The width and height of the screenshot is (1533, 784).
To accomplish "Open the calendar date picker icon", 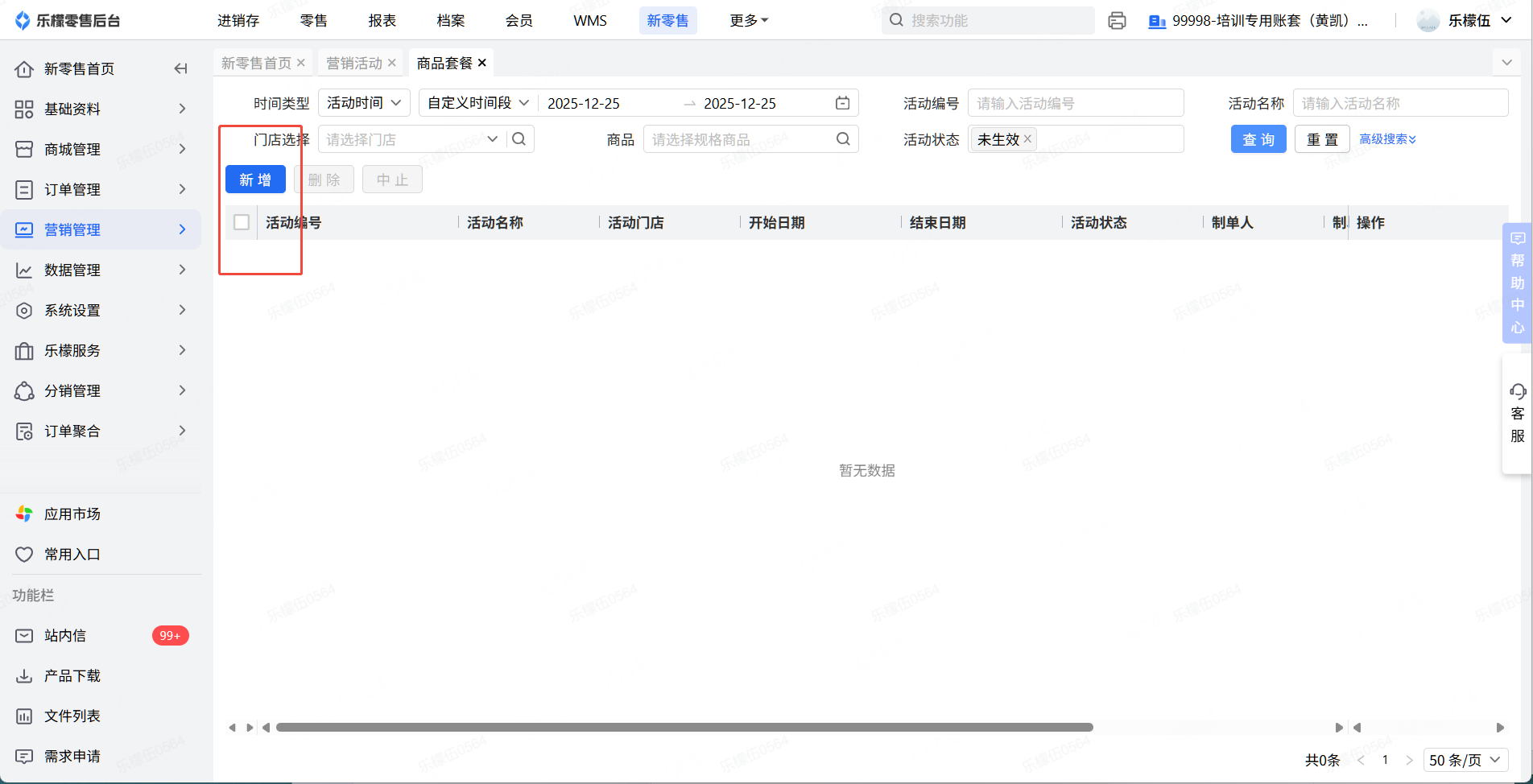I will (842, 103).
